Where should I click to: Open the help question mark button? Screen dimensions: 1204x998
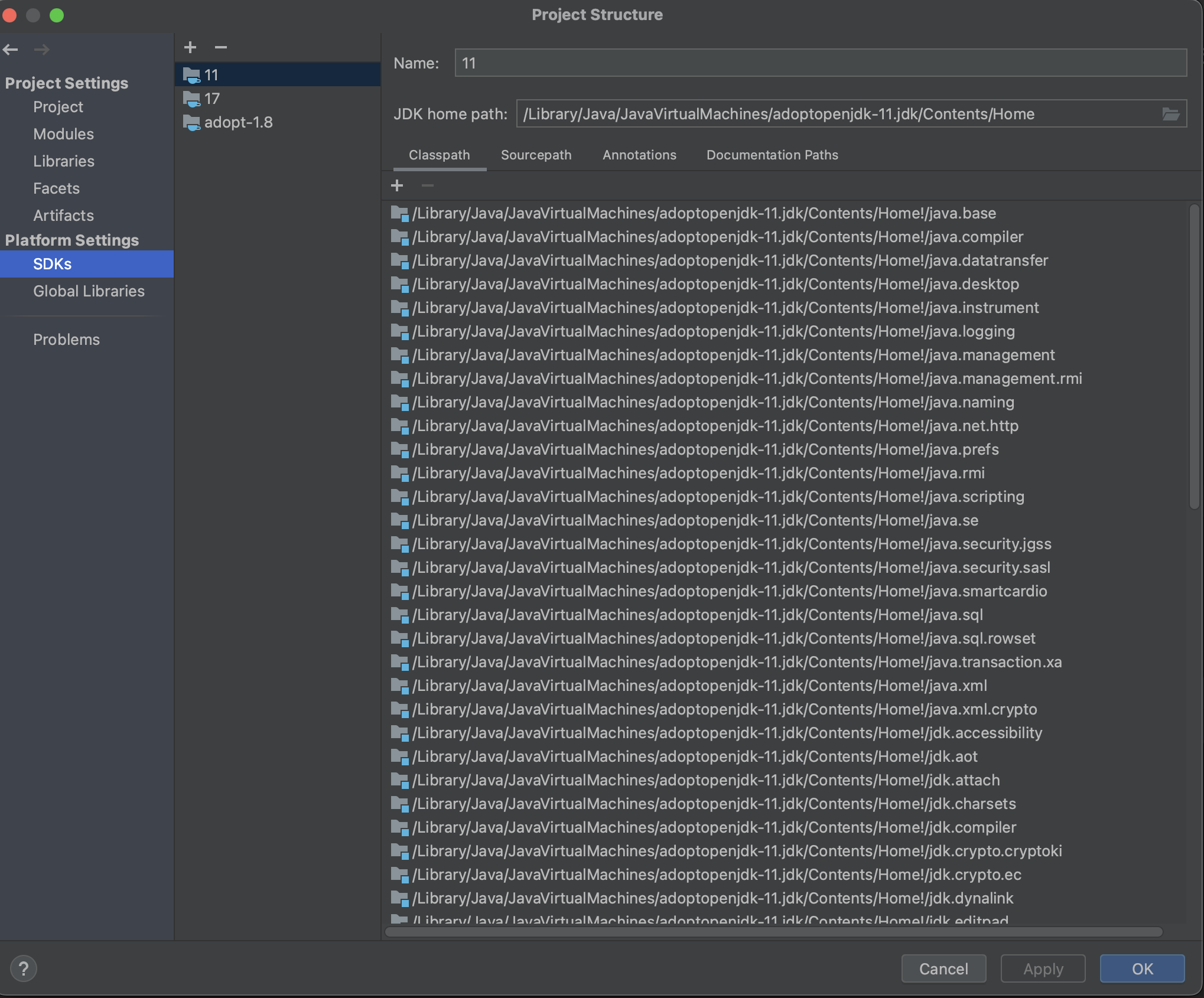[24, 968]
